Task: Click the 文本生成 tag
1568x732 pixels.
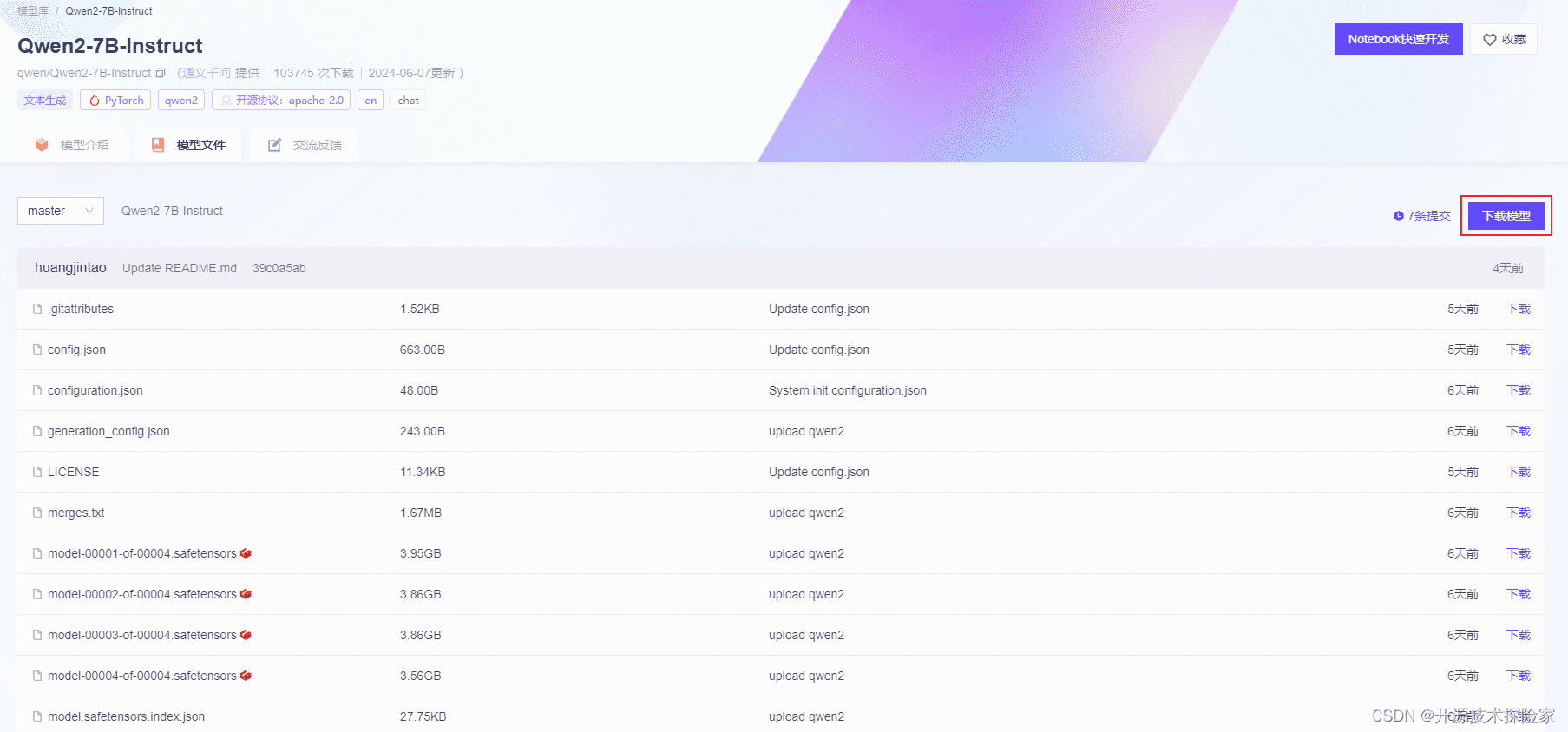Action: pyautogui.click(x=45, y=101)
